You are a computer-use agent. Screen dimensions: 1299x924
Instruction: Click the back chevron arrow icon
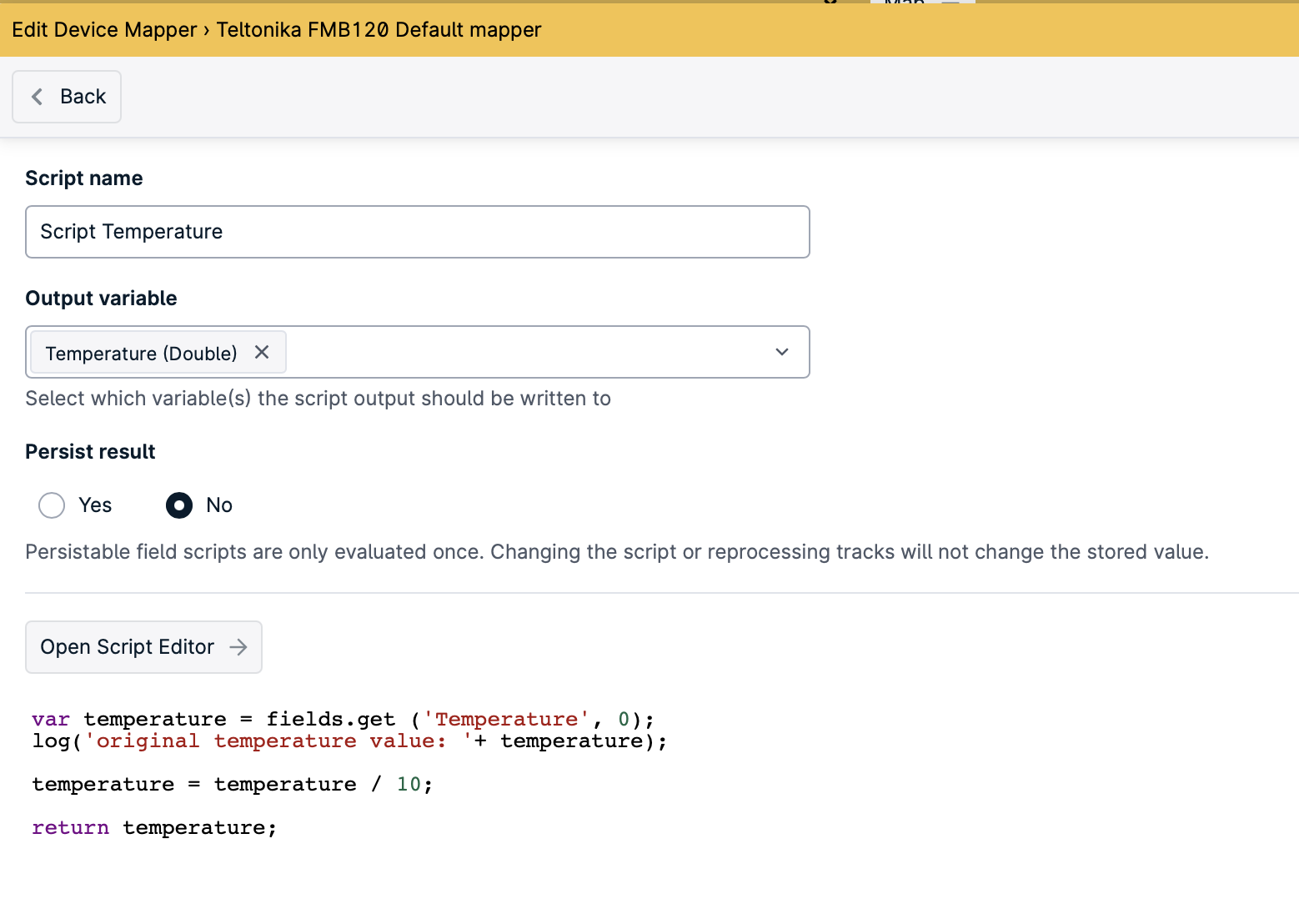[x=38, y=97]
